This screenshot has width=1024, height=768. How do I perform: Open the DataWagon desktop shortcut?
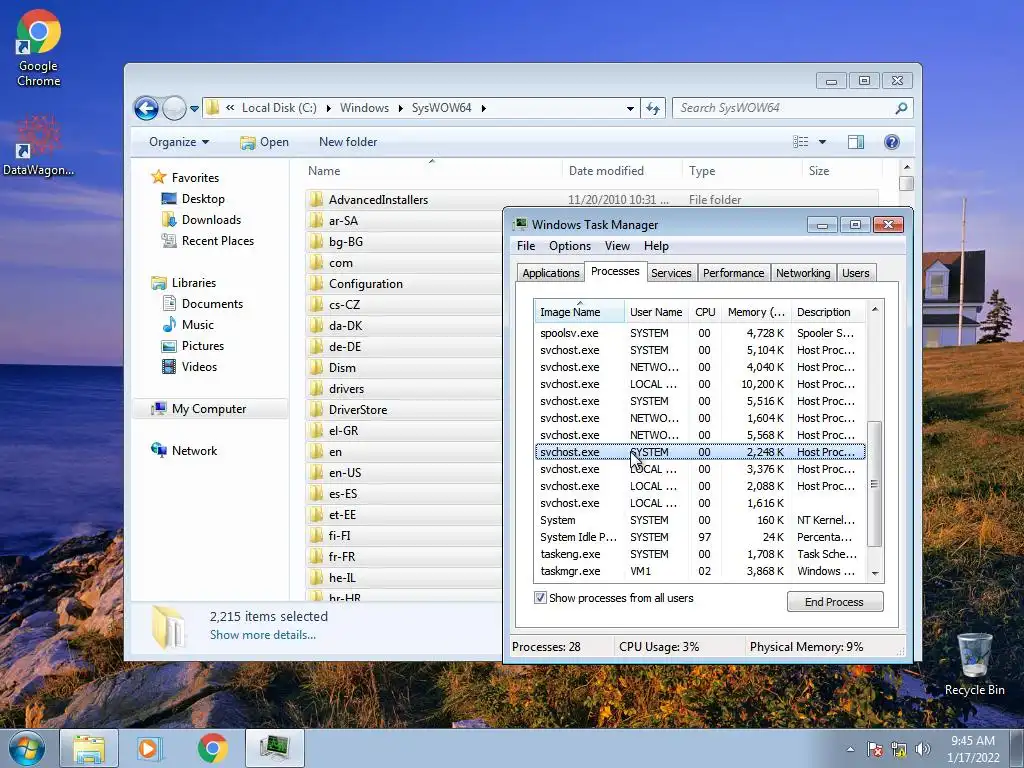point(38,145)
